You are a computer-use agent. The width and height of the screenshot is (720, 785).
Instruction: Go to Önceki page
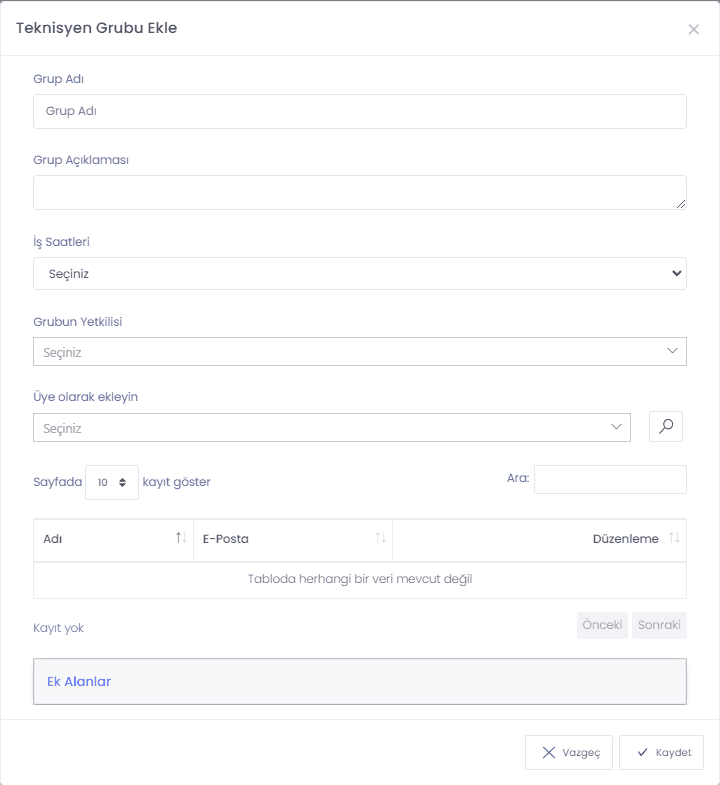click(602, 625)
